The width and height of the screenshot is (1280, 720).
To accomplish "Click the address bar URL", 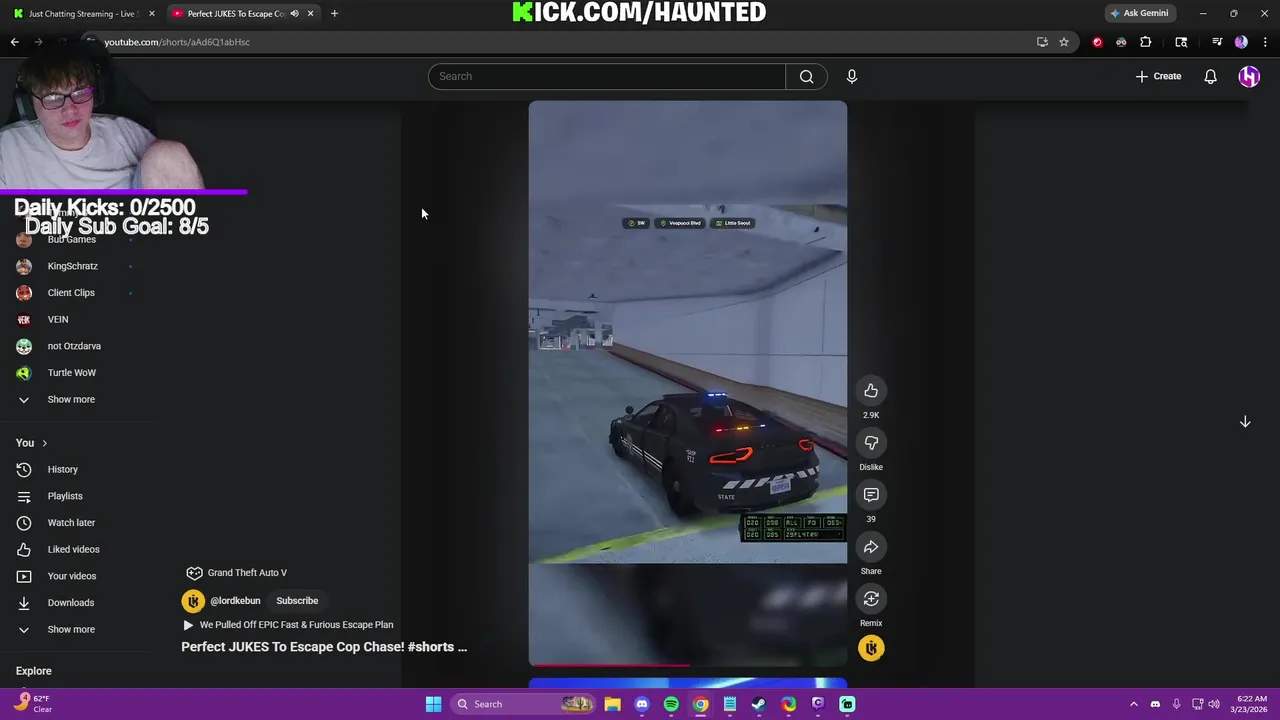I will pyautogui.click(x=177, y=42).
